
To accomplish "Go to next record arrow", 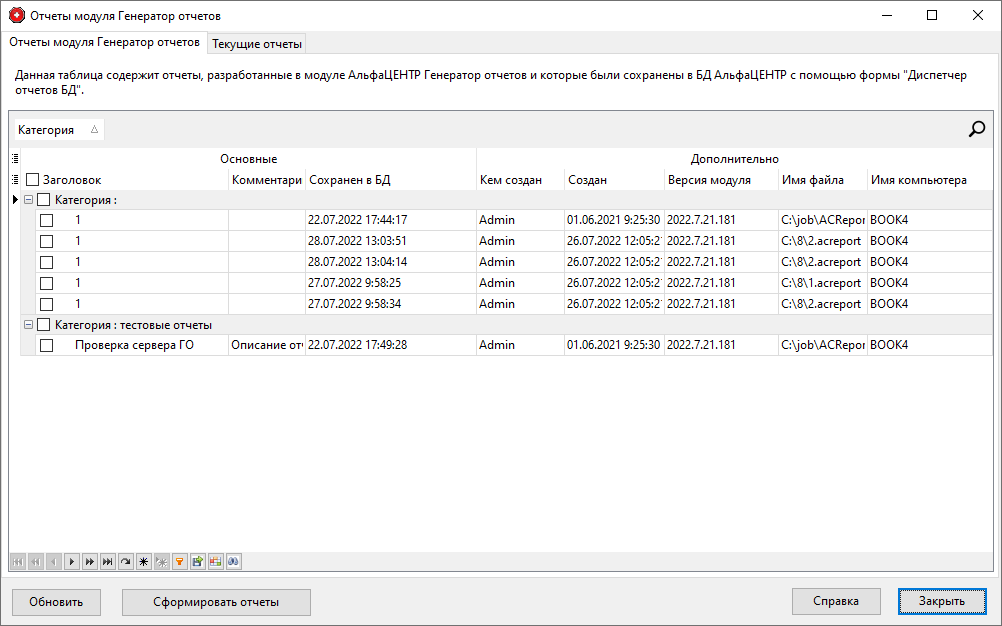I will (x=72, y=561).
